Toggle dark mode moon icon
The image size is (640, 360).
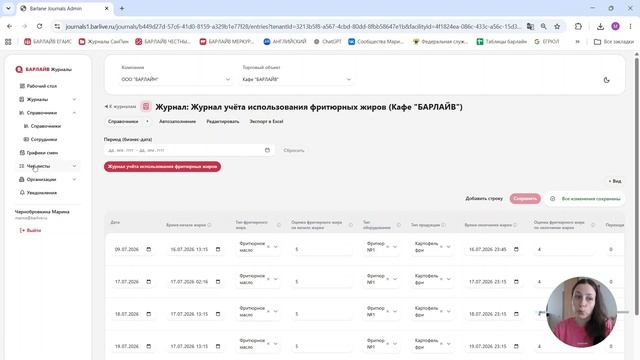(x=607, y=80)
